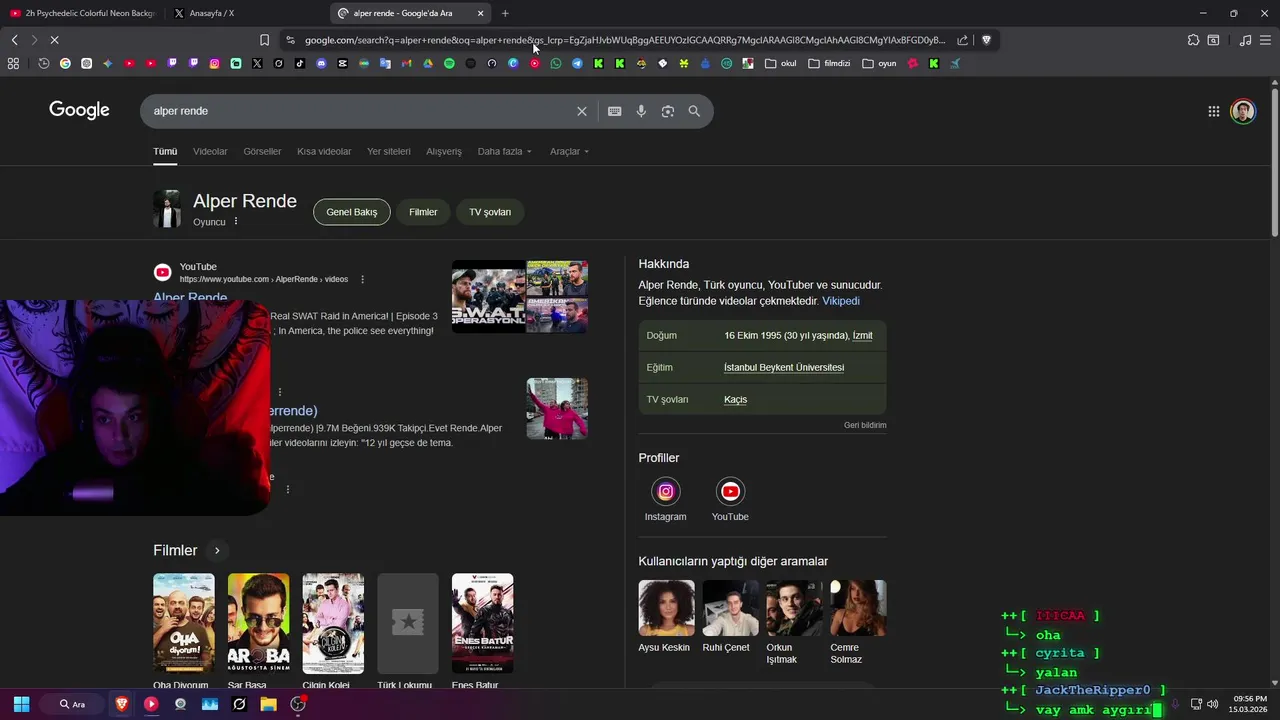Screen dimensions: 1280x720
Task: Open the Discord bookmark icon
Action: tap(321, 63)
